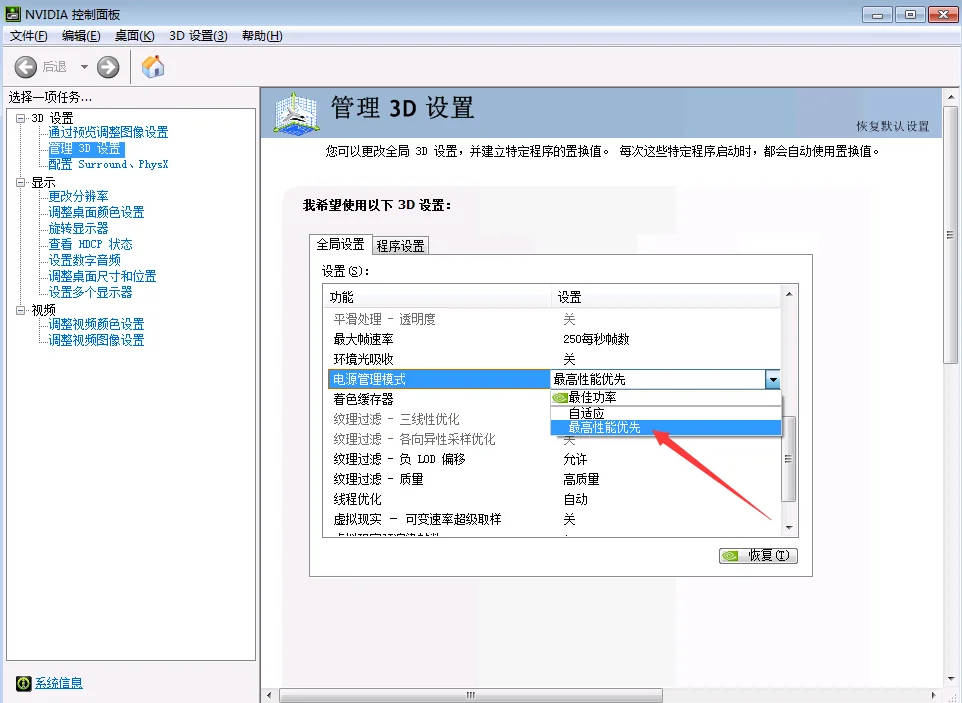
Task: Open the 3D 设置(3) menu
Action: pyautogui.click(x=198, y=36)
